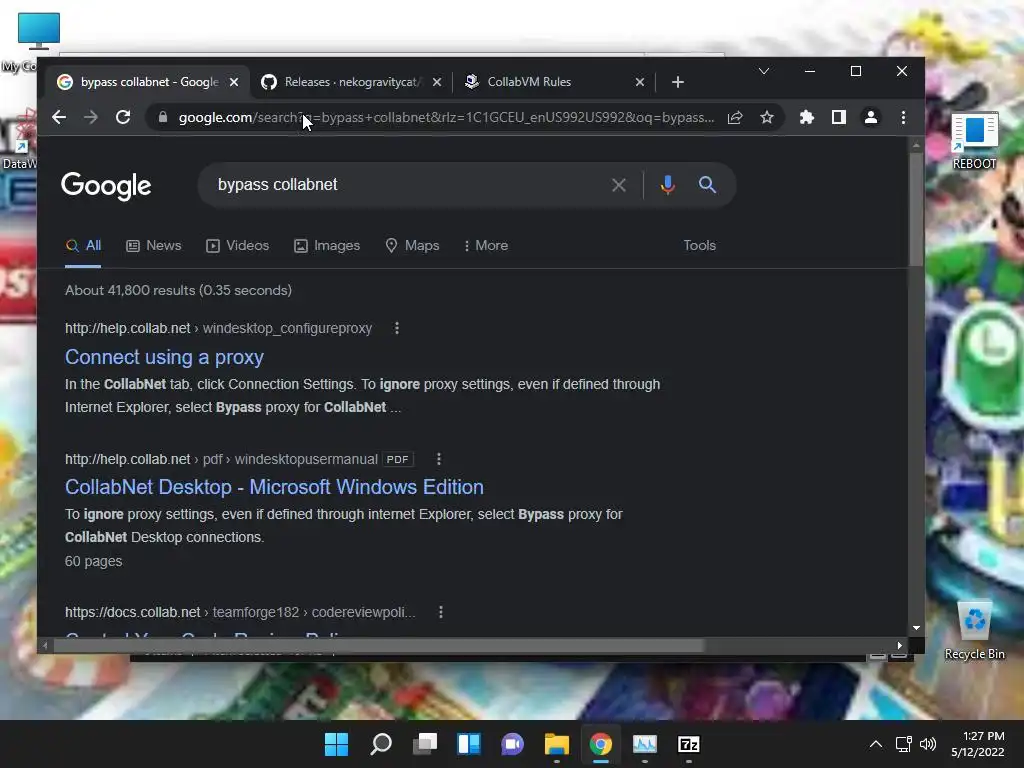
Task: Switch to Videos results
Action: click(x=238, y=246)
